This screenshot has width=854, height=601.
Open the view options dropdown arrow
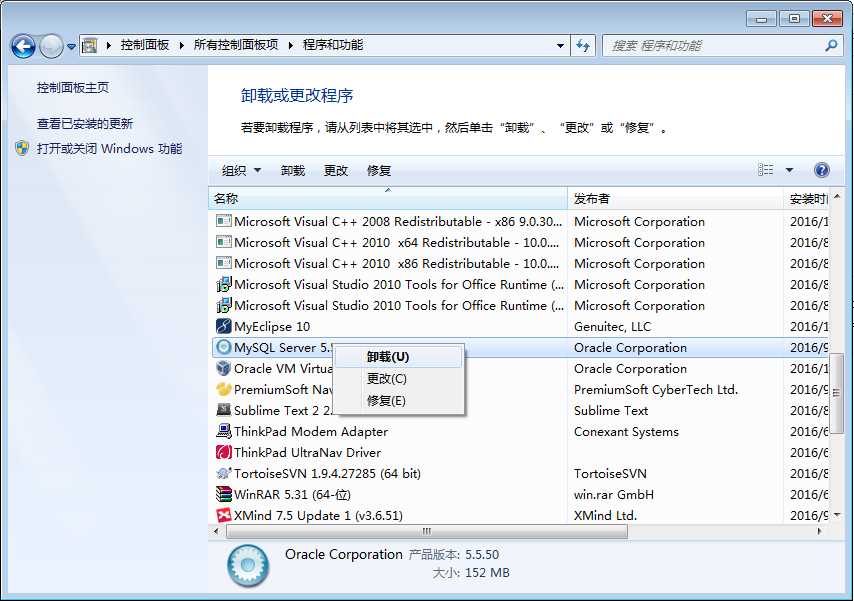[x=789, y=170]
